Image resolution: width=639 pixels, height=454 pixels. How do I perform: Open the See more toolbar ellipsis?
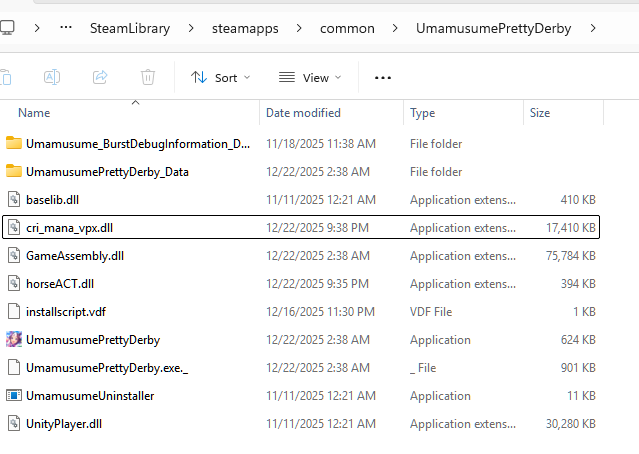tap(383, 77)
